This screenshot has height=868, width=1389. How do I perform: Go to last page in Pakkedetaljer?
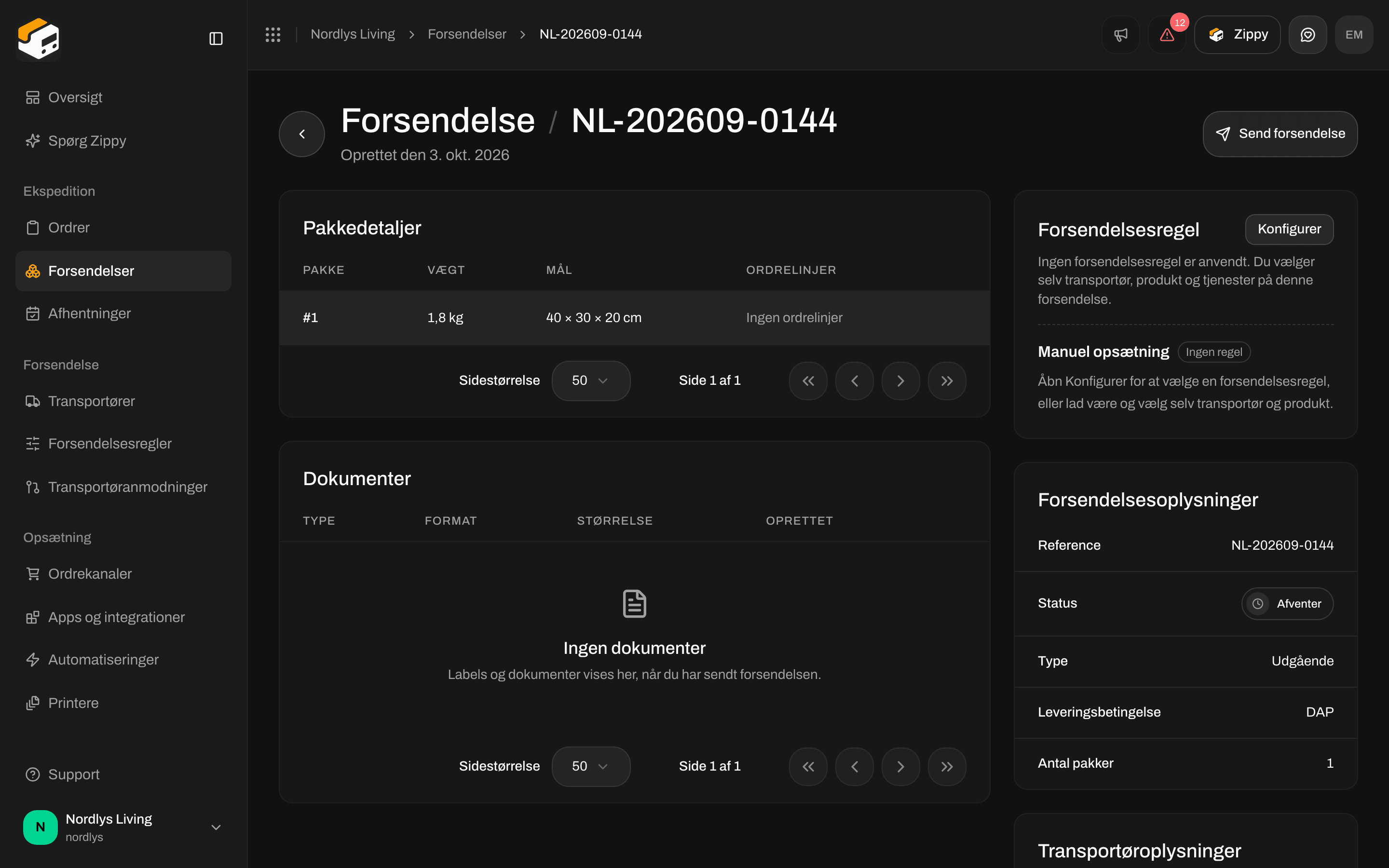click(x=947, y=380)
